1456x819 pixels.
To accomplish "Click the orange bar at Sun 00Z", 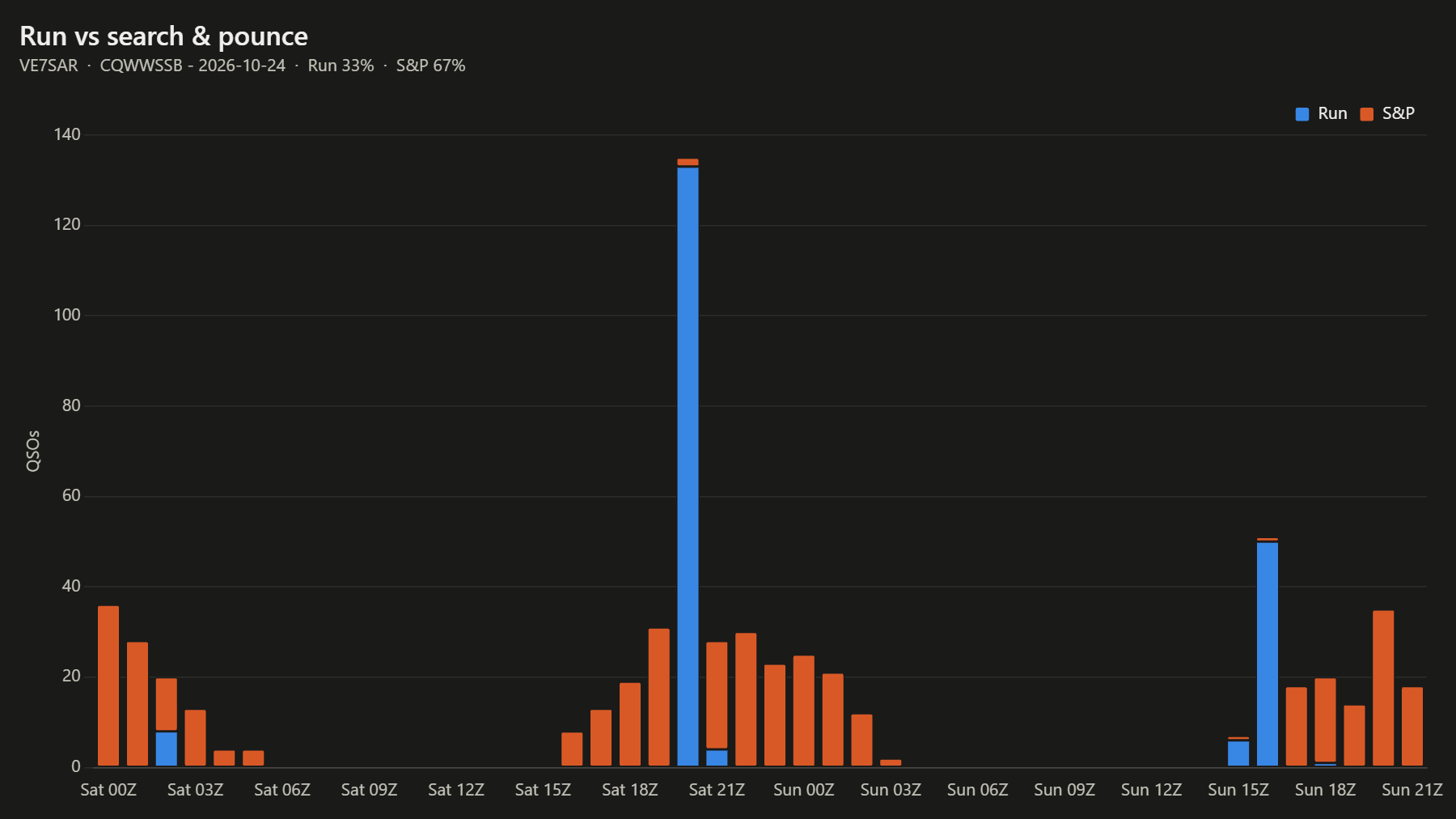I will (x=804, y=711).
